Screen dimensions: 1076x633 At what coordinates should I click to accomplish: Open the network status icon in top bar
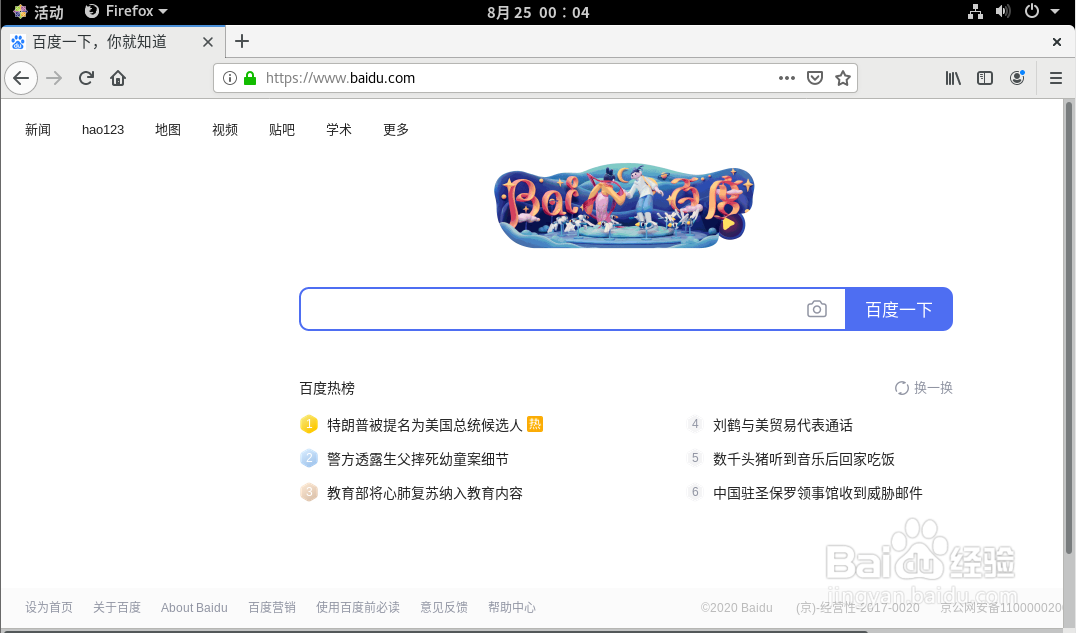975,12
